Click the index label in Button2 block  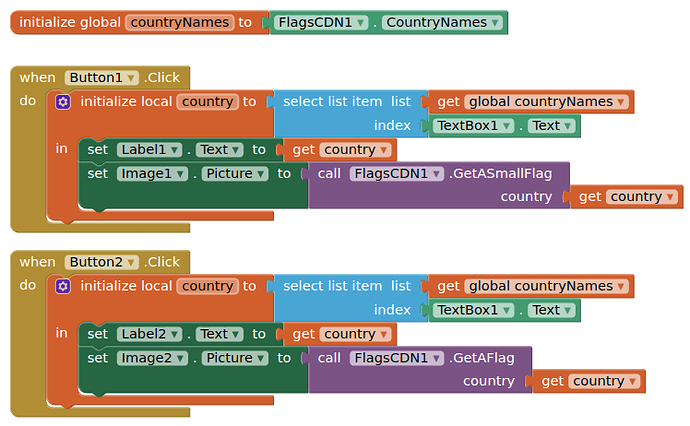coord(392,310)
